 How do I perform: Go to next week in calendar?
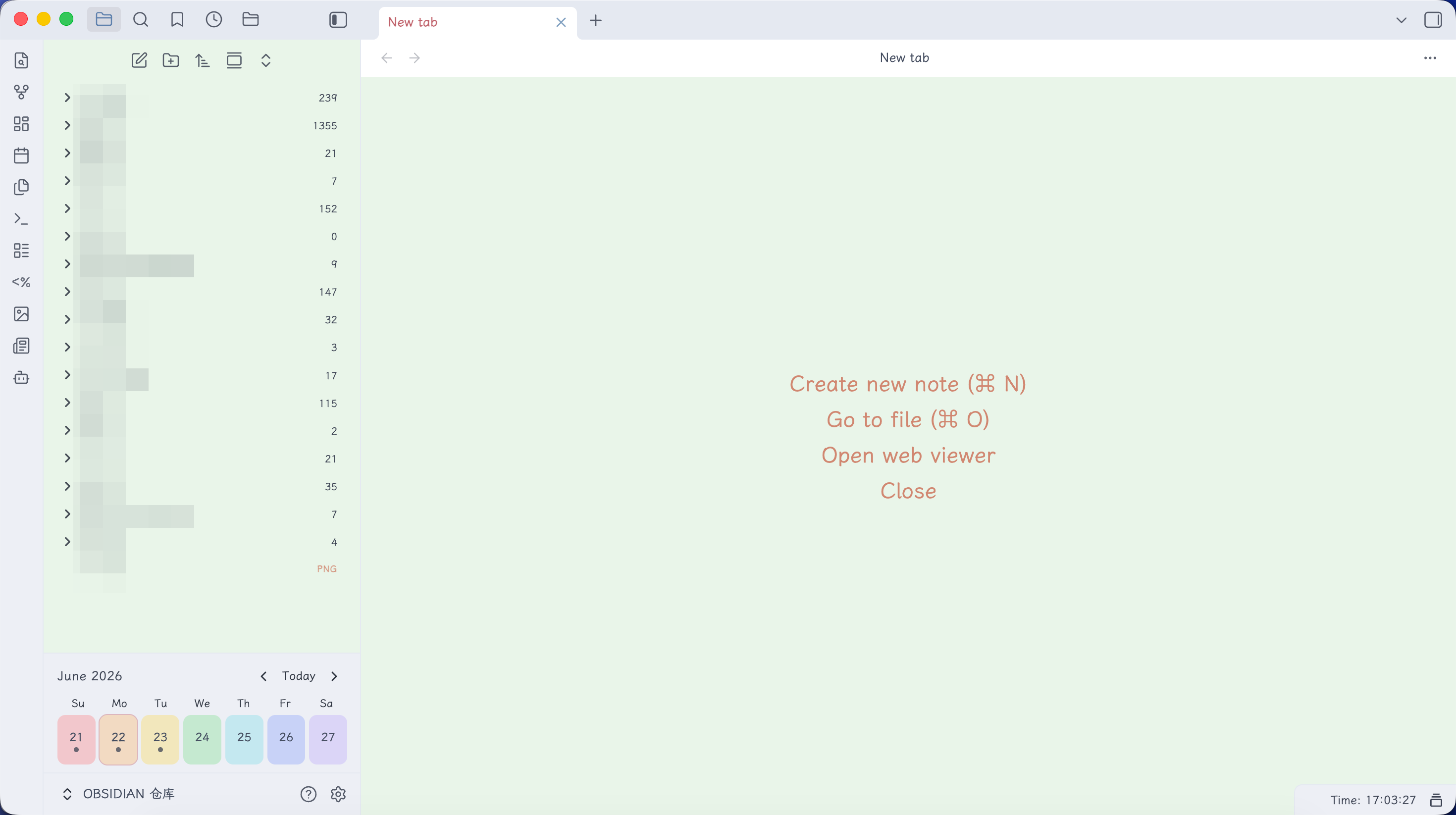pos(334,676)
